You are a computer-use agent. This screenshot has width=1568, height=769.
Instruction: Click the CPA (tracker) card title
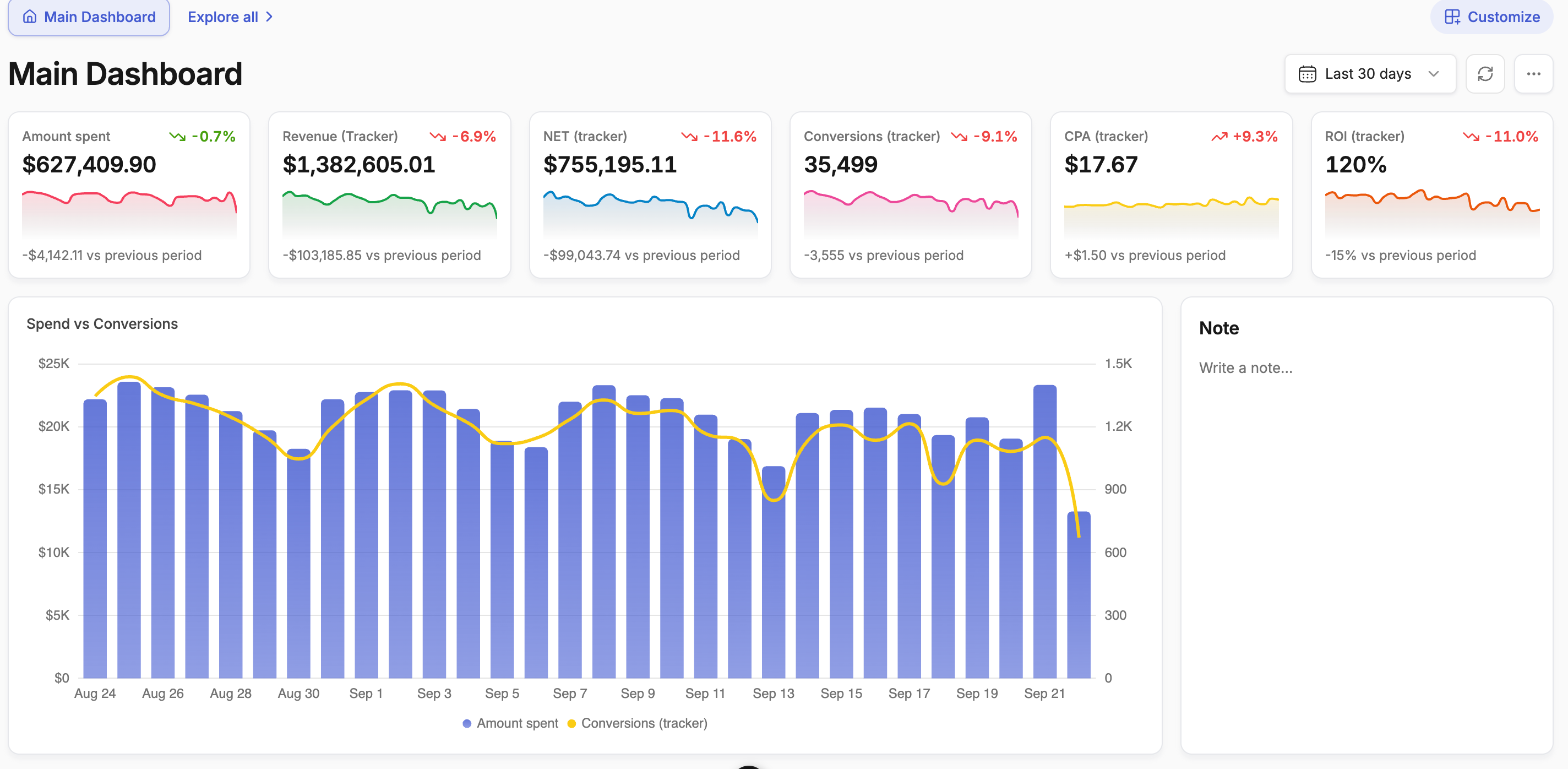point(1106,136)
